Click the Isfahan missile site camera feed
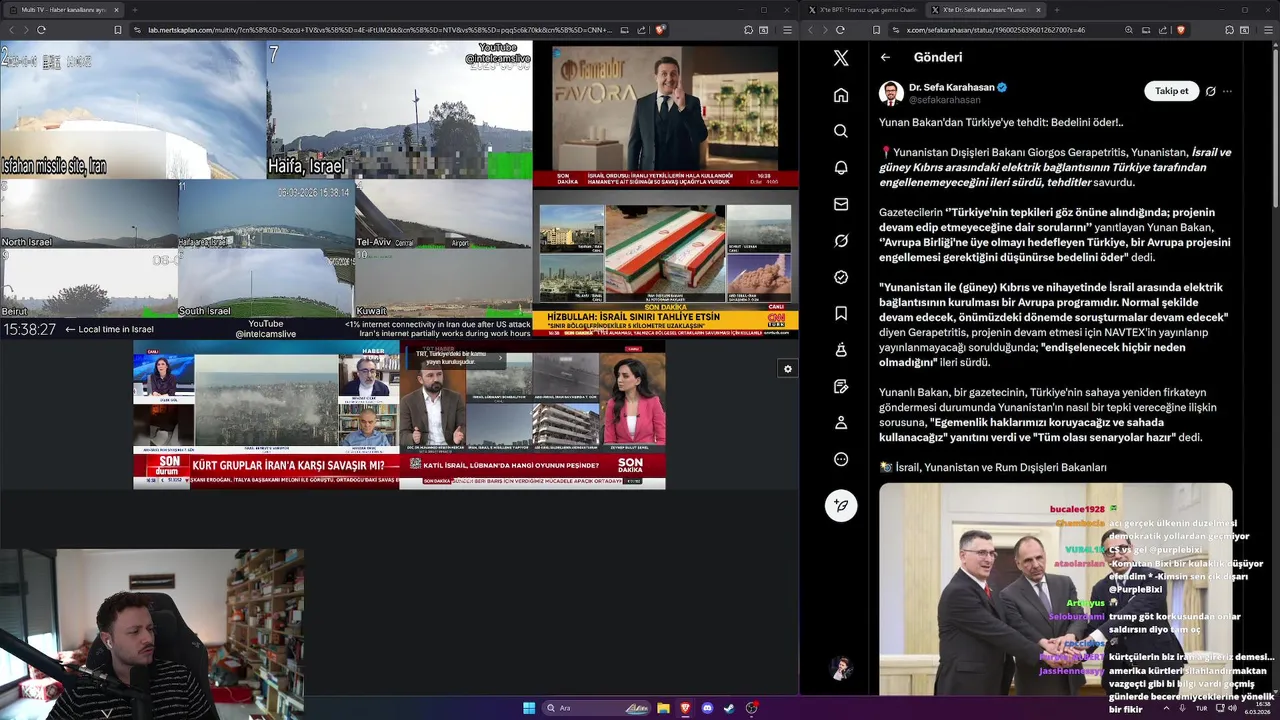1280x720 pixels. [x=133, y=110]
